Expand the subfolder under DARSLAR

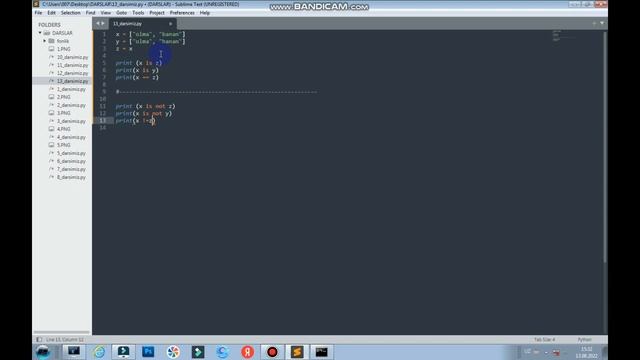coord(44,41)
